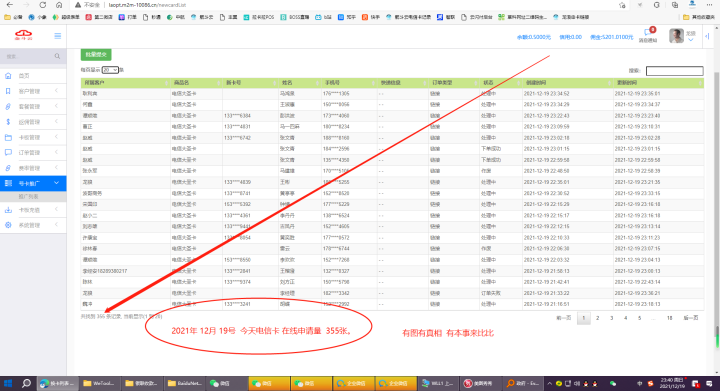
Task: Expand the 系统管理 sidebar chevron
Action: 56,225
